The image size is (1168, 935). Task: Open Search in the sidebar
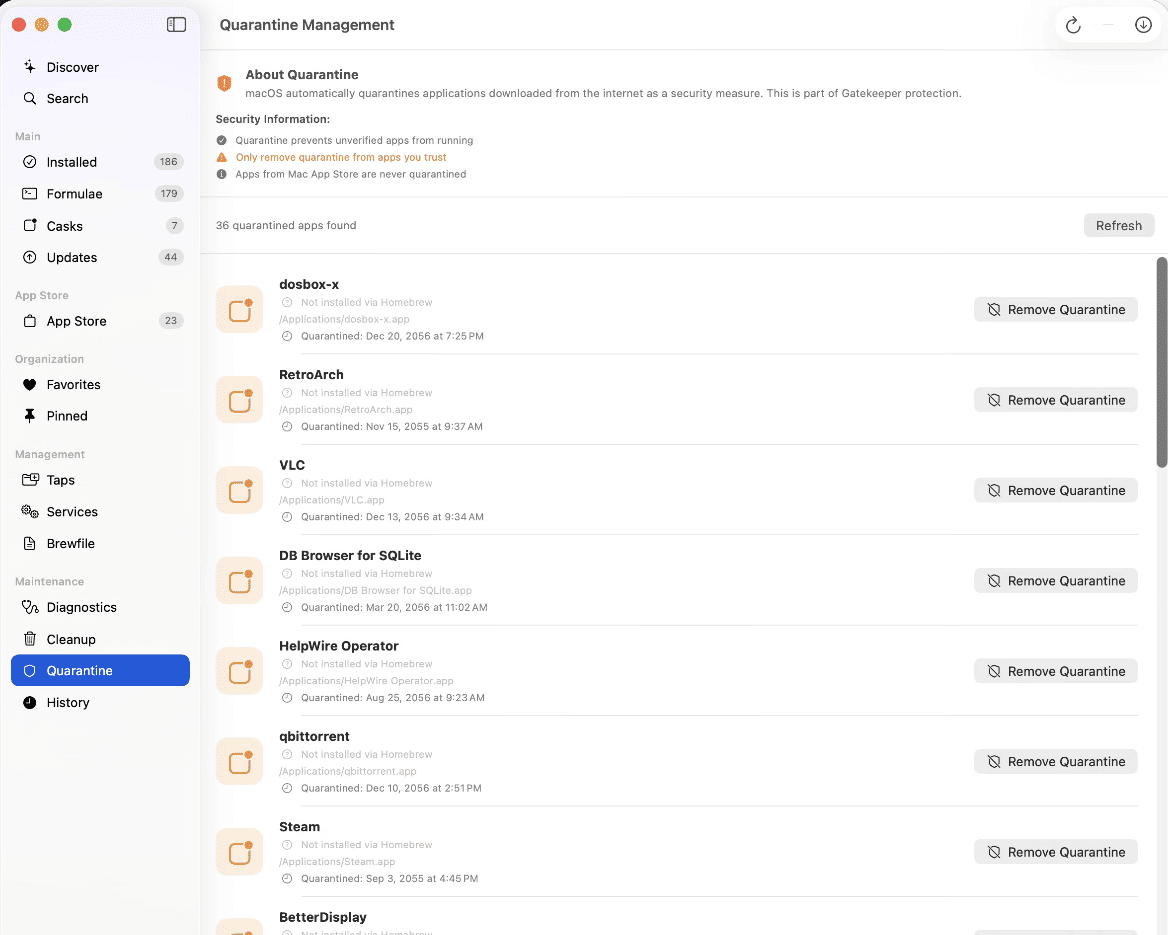(67, 99)
